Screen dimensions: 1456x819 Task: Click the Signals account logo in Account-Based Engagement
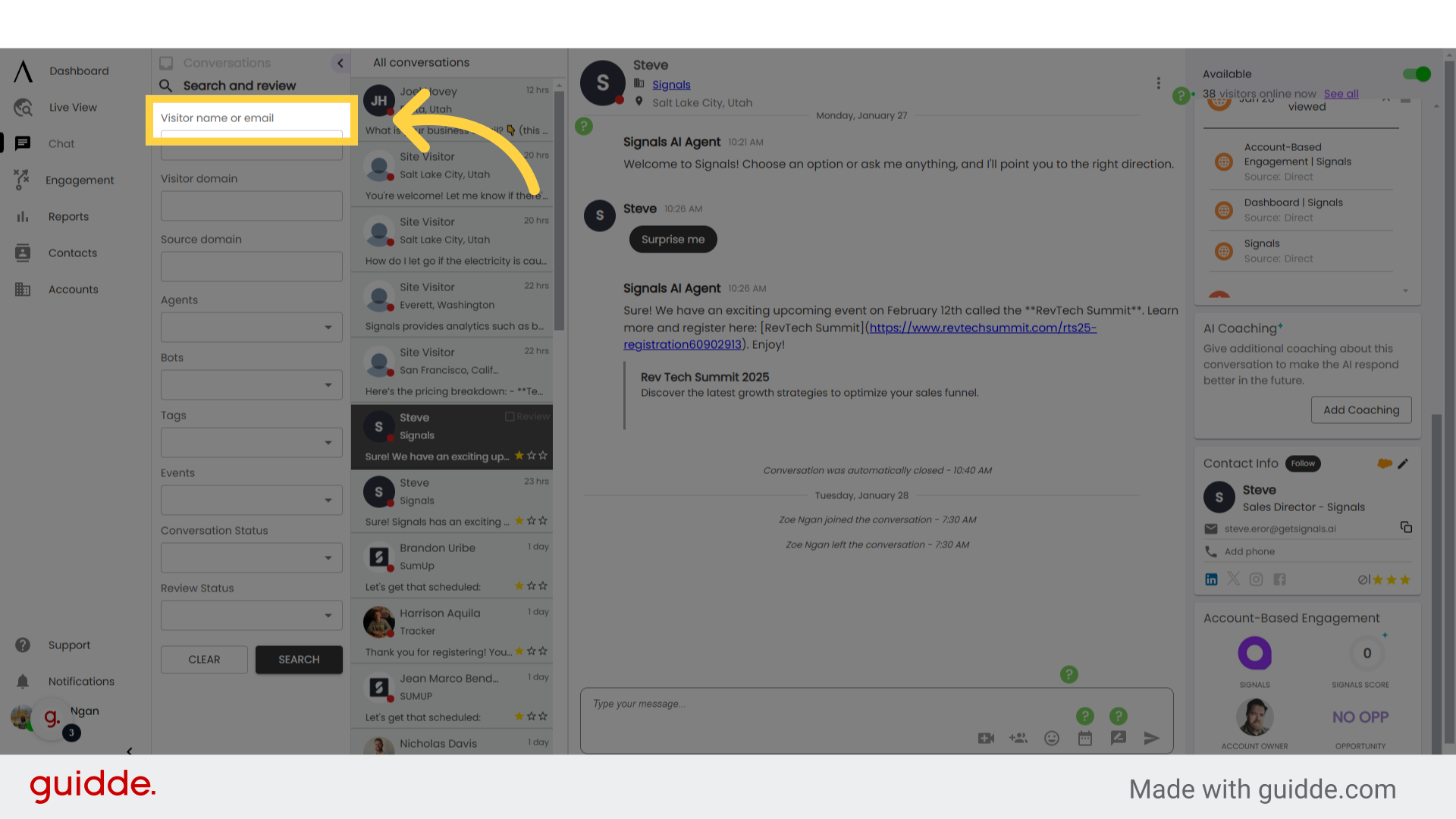coord(1255,653)
